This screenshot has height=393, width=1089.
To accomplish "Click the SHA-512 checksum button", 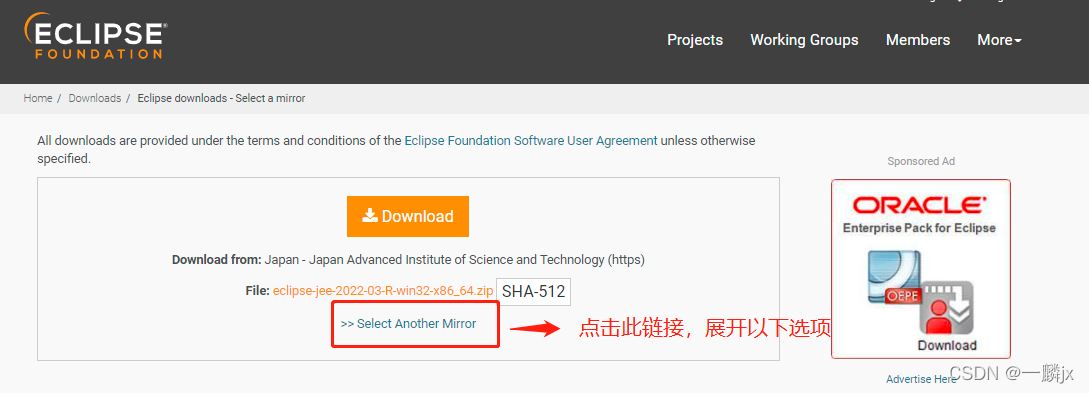I will pyautogui.click(x=533, y=291).
